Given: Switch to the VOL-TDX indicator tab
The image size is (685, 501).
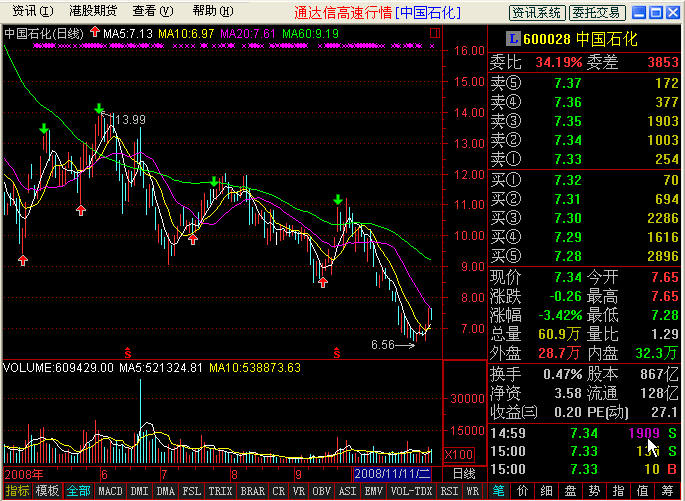Looking at the screenshot, I should point(411,491).
